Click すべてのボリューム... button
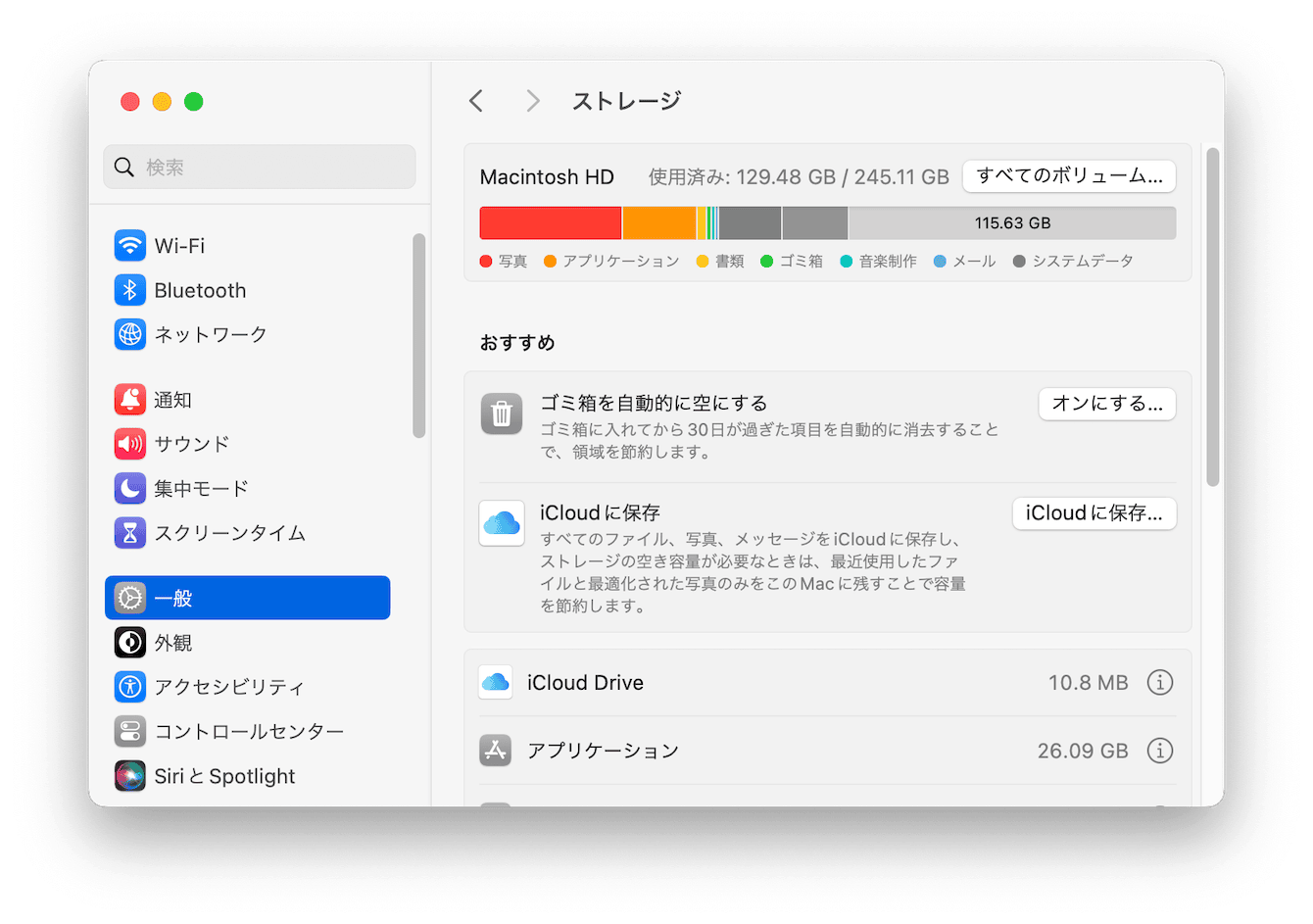Screen dimensions: 1313x924 (1069, 176)
